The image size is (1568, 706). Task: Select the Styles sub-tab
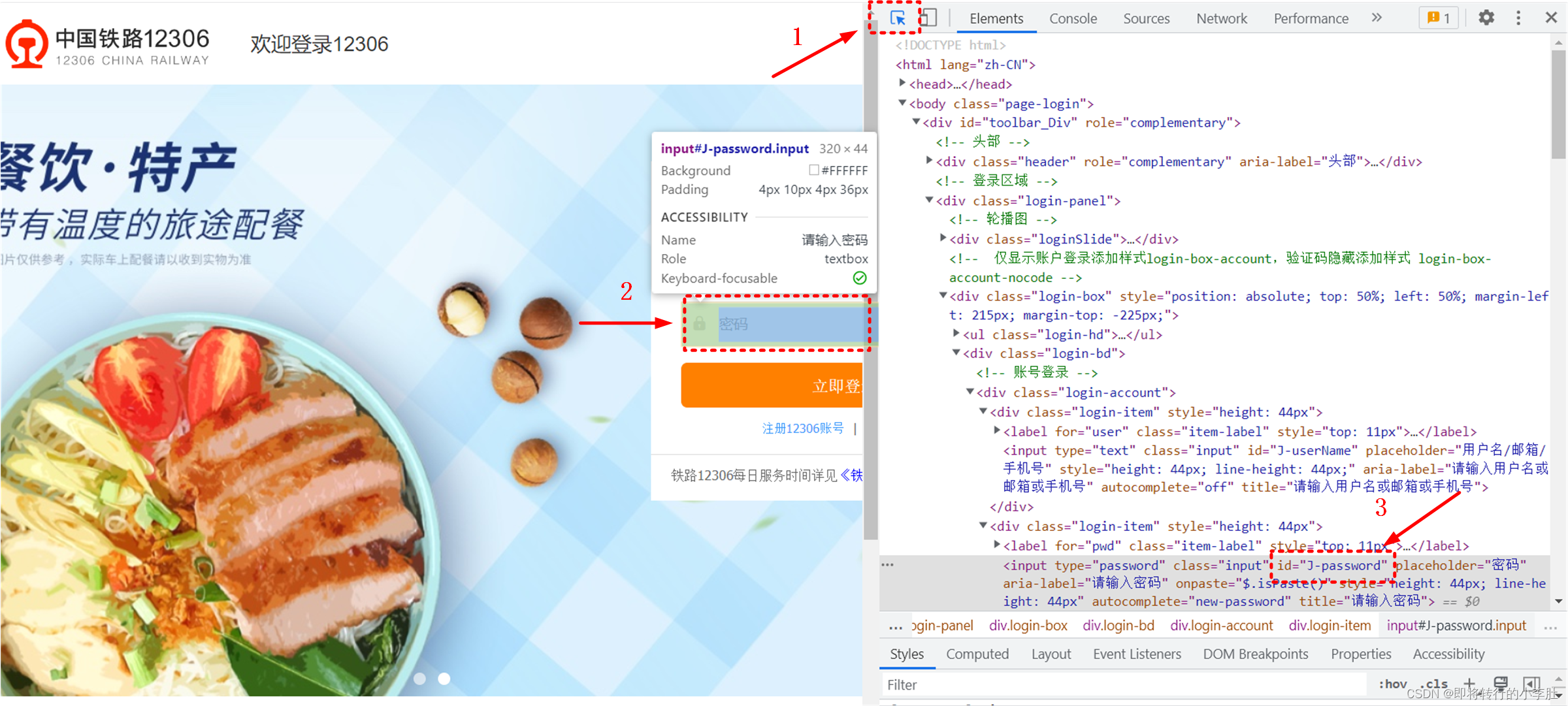(x=907, y=654)
